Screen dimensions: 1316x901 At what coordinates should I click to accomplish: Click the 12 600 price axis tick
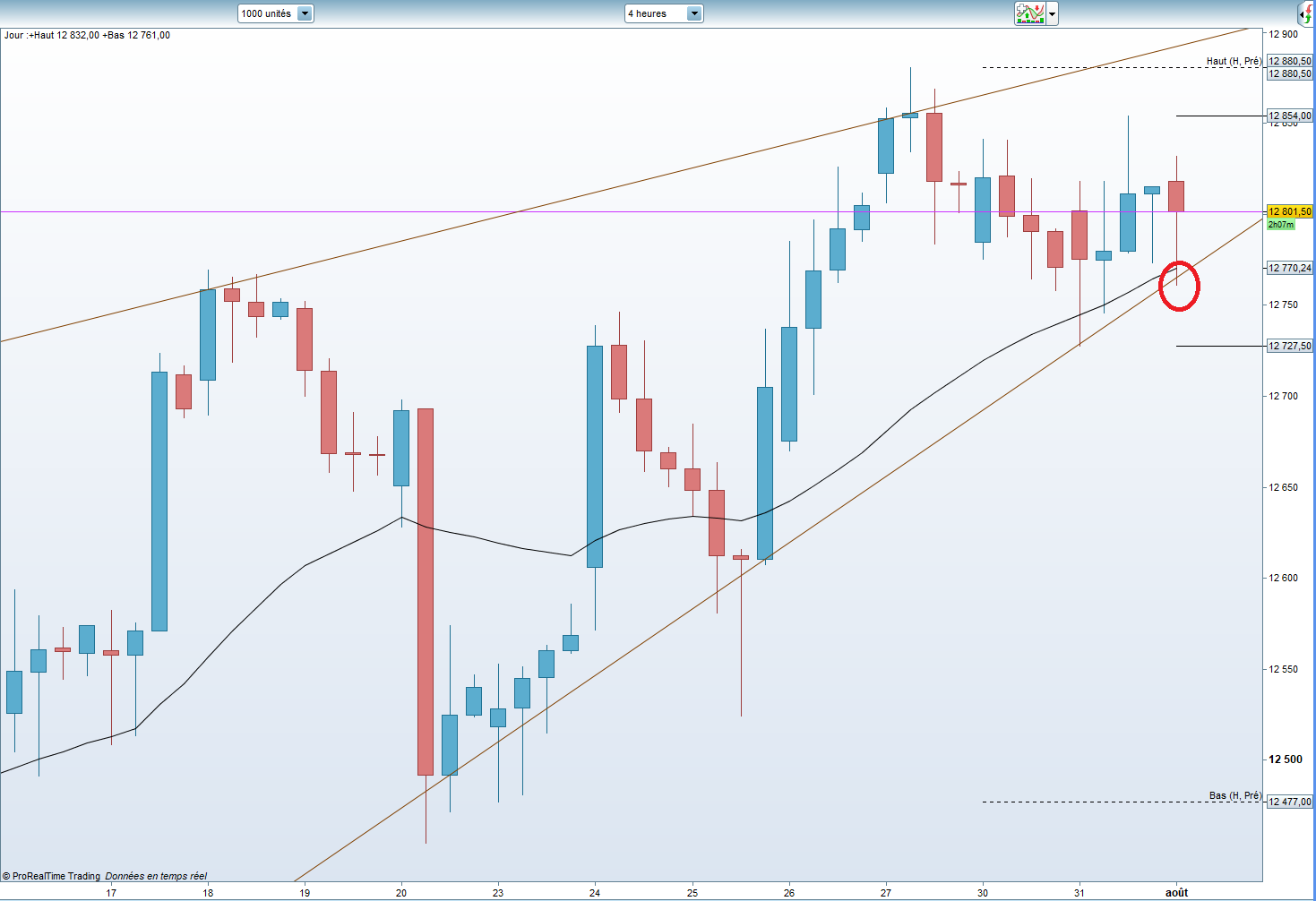pos(1283,578)
